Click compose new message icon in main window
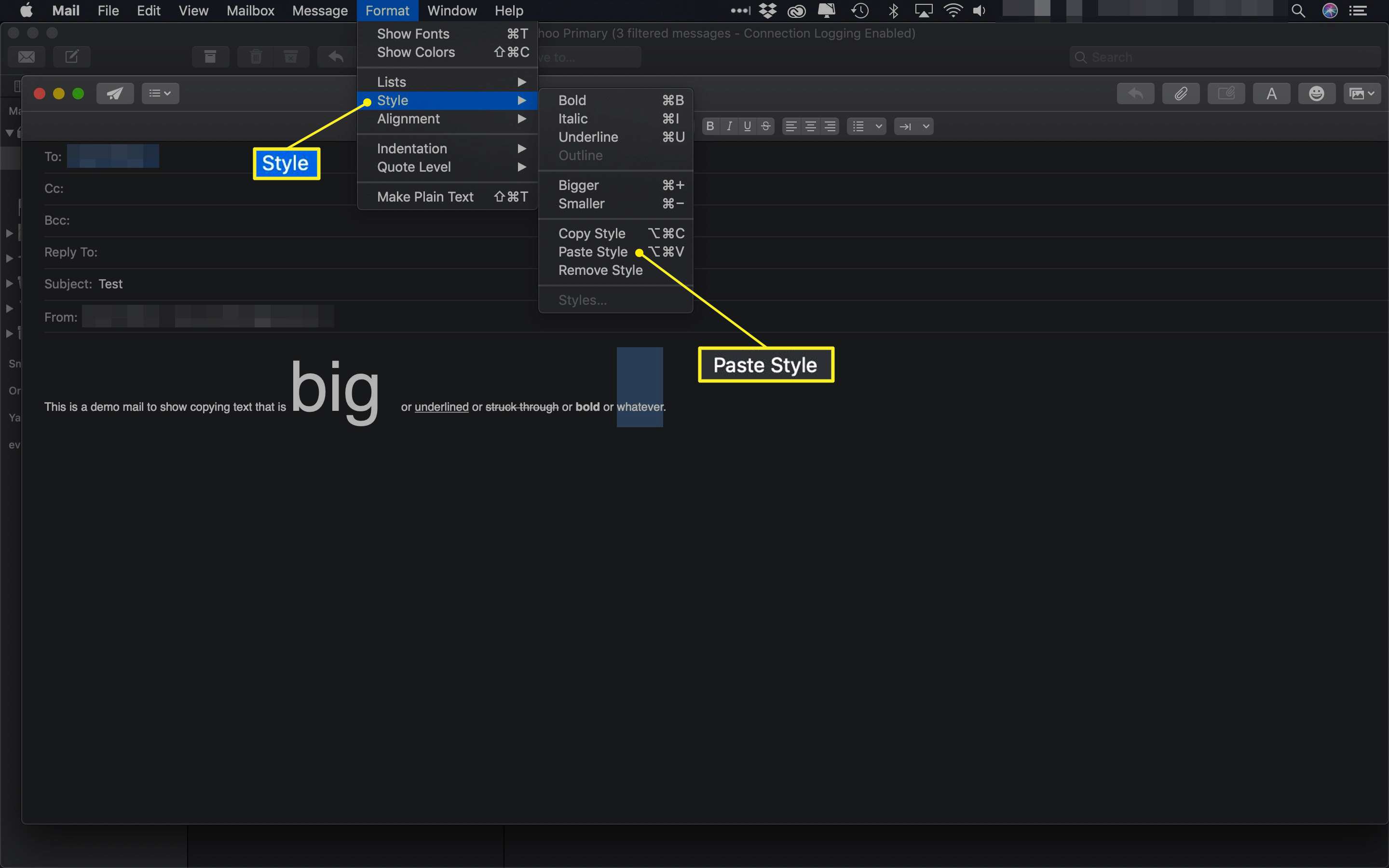The image size is (1389, 868). click(72, 57)
